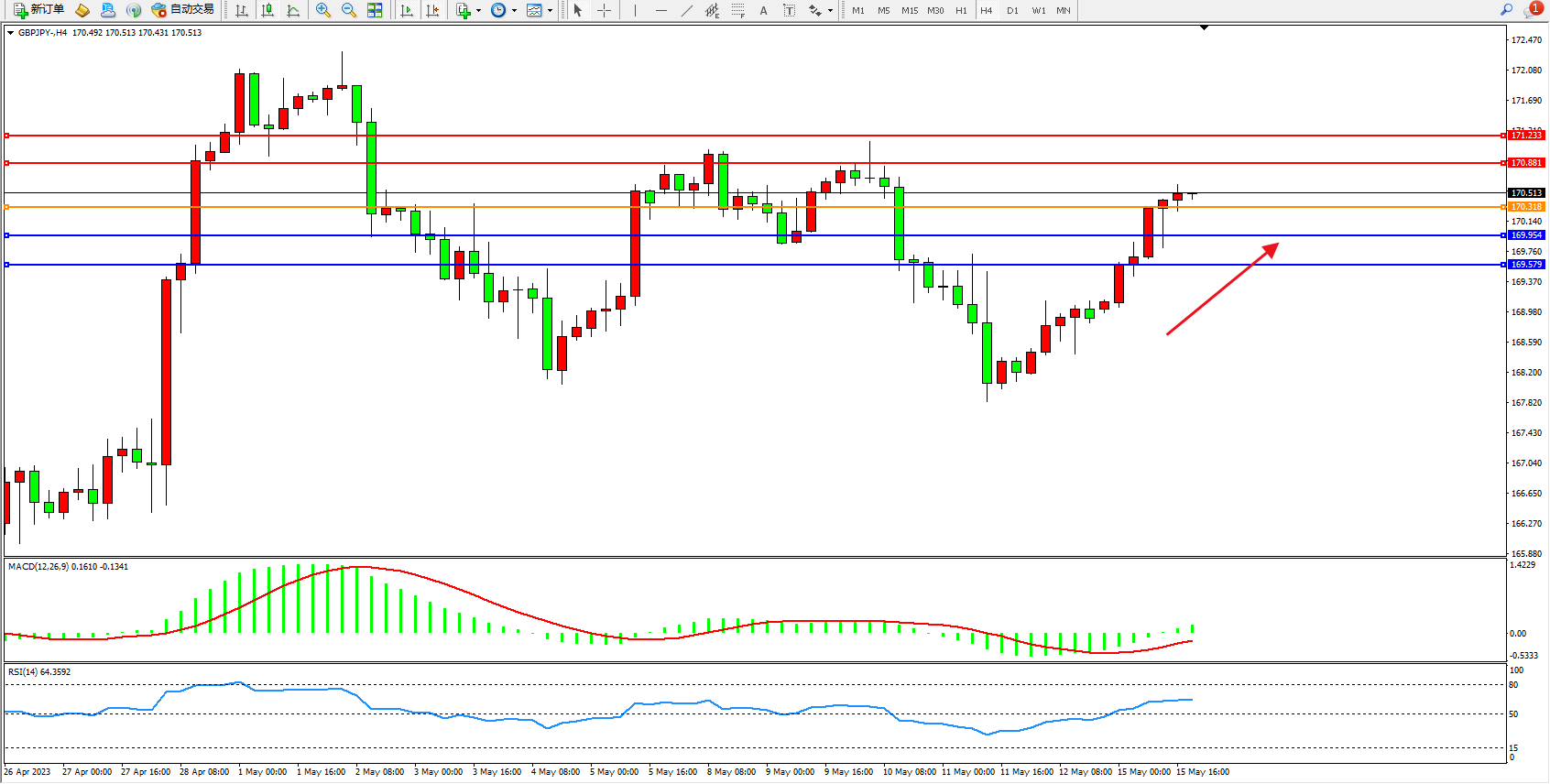Viewport: 1550px width, 784px height.
Task: Select the Crosshair tool
Action: 604,10
